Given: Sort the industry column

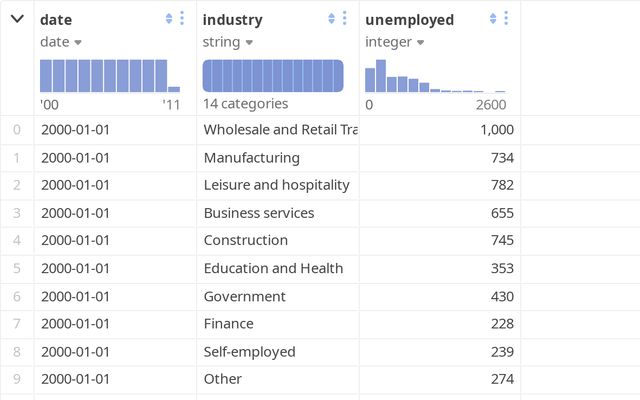Looking at the screenshot, I should tap(331, 19).
